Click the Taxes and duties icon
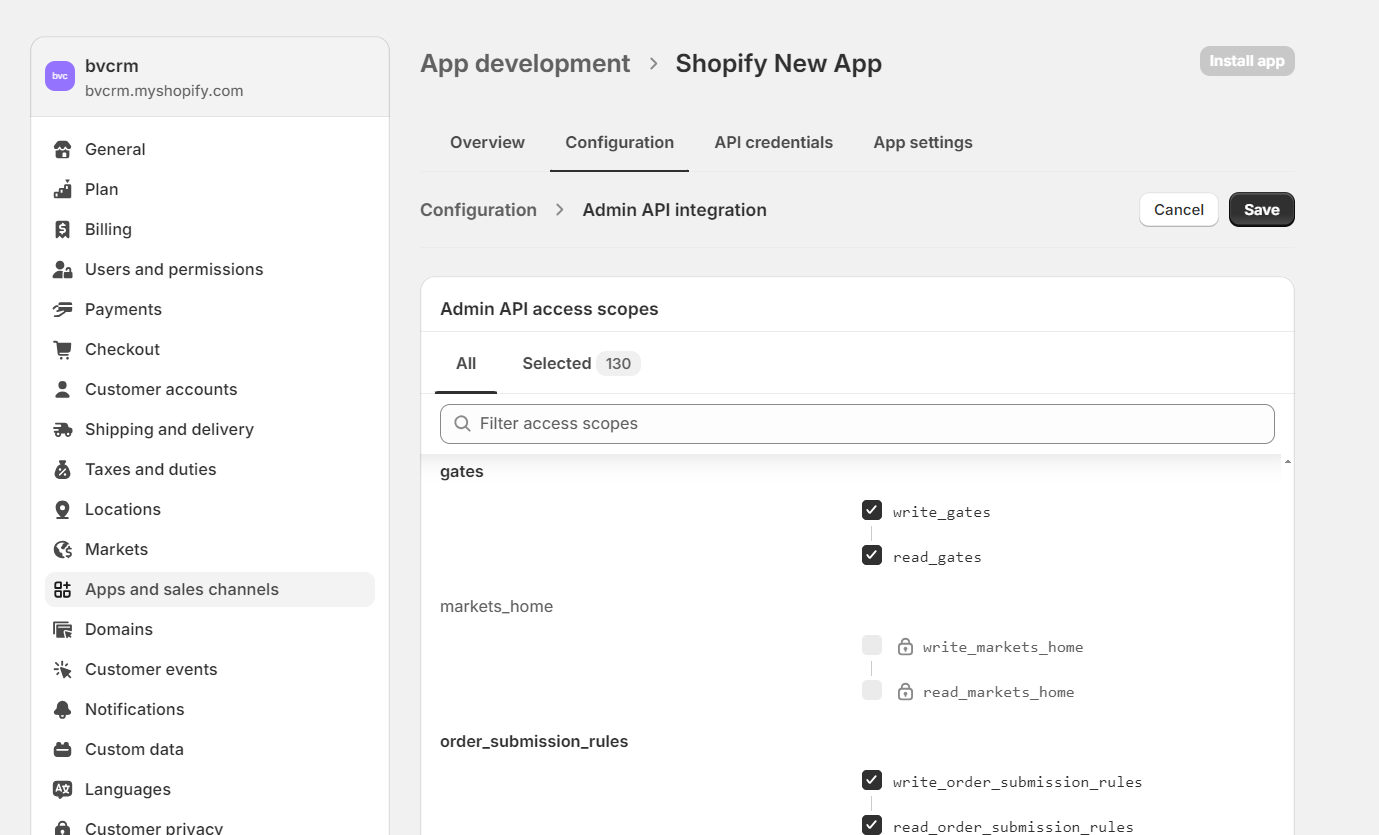1379x835 pixels. tap(63, 470)
